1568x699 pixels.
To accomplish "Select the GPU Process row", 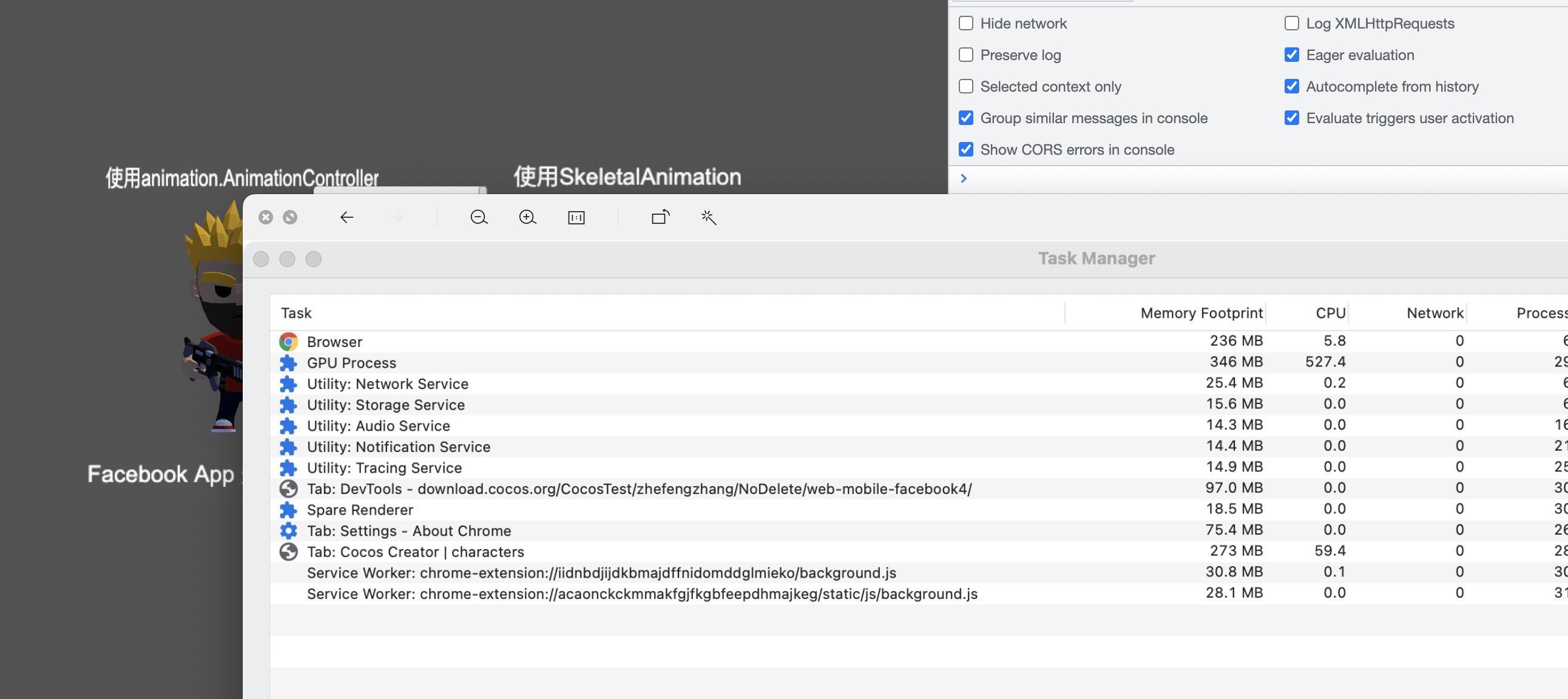I will tap(352, 363).
